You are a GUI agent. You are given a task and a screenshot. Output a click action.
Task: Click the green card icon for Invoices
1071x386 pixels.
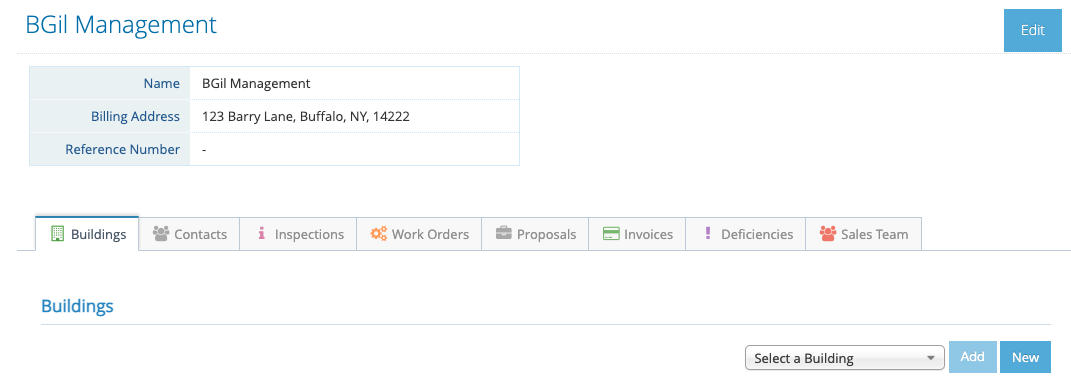[611, 234]
